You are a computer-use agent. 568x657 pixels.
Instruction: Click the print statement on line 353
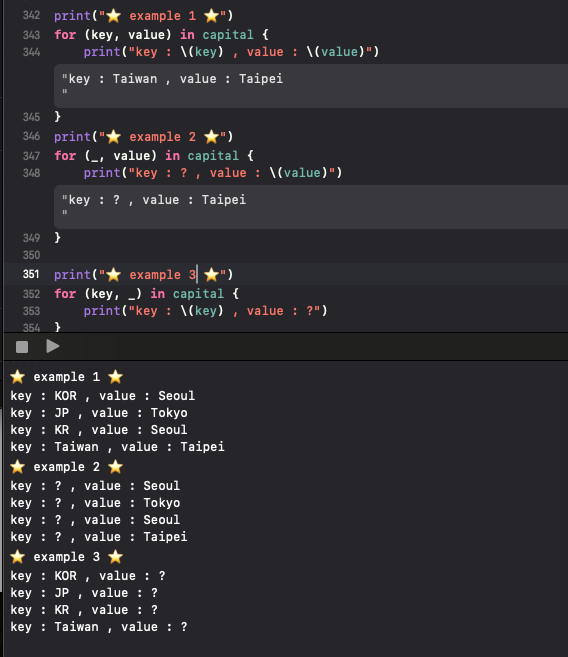click(x=205, y=310)
